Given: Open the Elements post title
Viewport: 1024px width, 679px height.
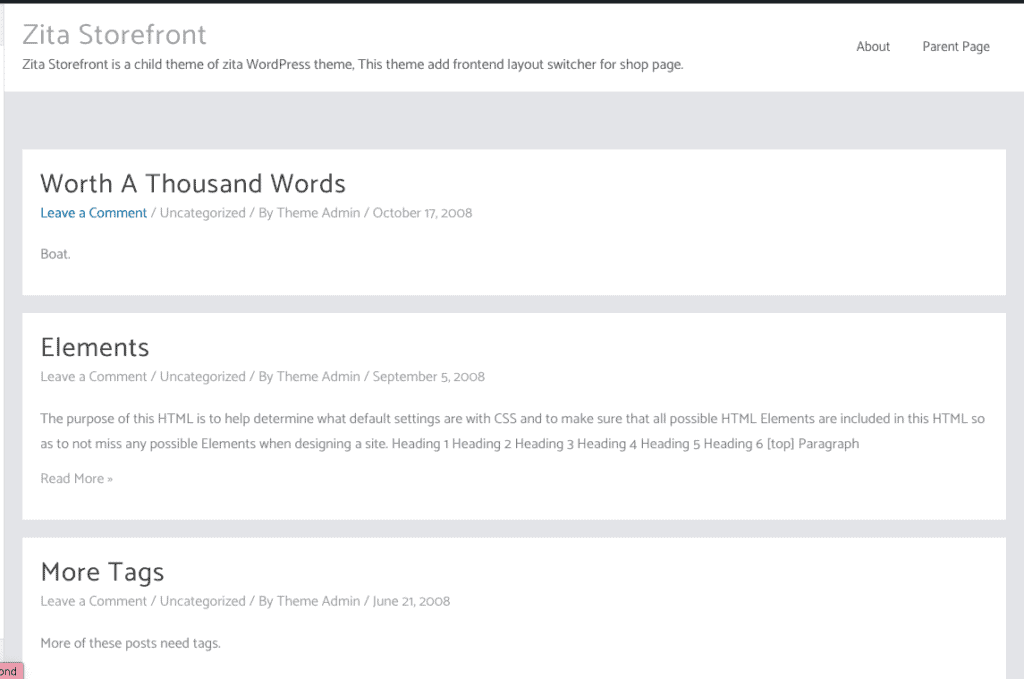Looking at the screenshot, I should tap(95, 347).
